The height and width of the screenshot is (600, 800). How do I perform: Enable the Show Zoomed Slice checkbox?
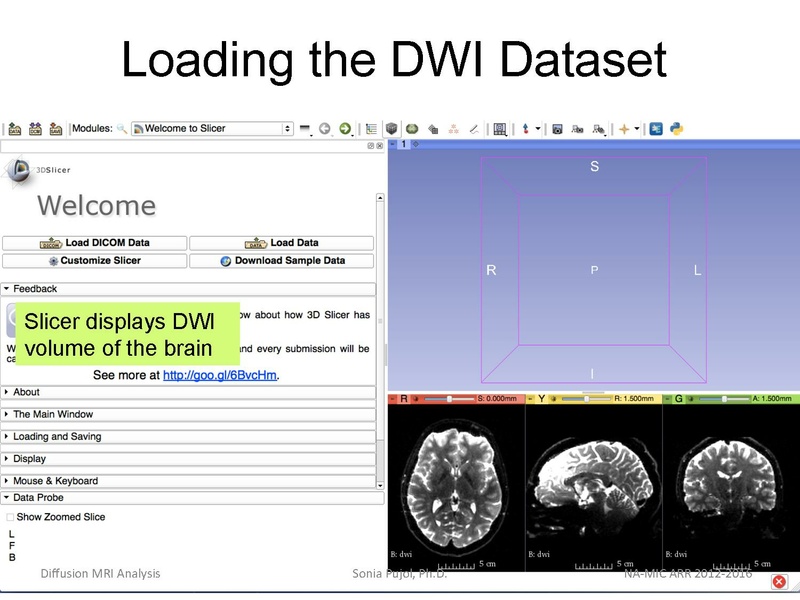(x=10, y=517)
